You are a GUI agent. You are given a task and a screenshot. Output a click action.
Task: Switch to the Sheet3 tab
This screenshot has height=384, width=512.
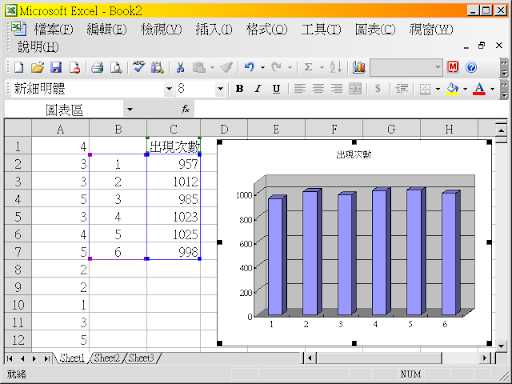tap(142, 358)
